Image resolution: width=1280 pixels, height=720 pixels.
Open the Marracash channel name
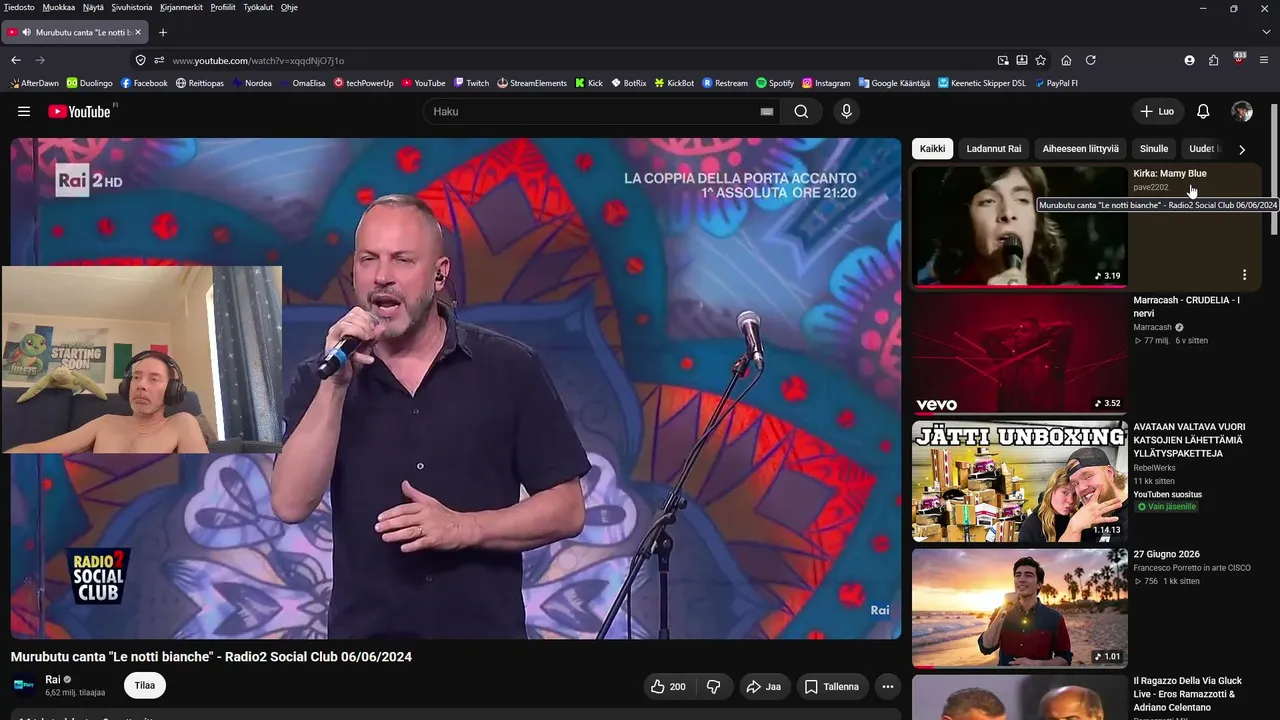[x=1152, y=327]
